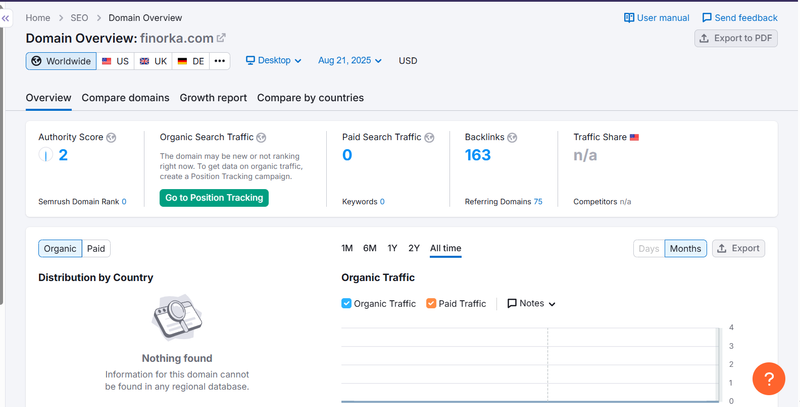The image size is (800, 407).
Task: Open the Compare domains tab
Action: point(126,98)
